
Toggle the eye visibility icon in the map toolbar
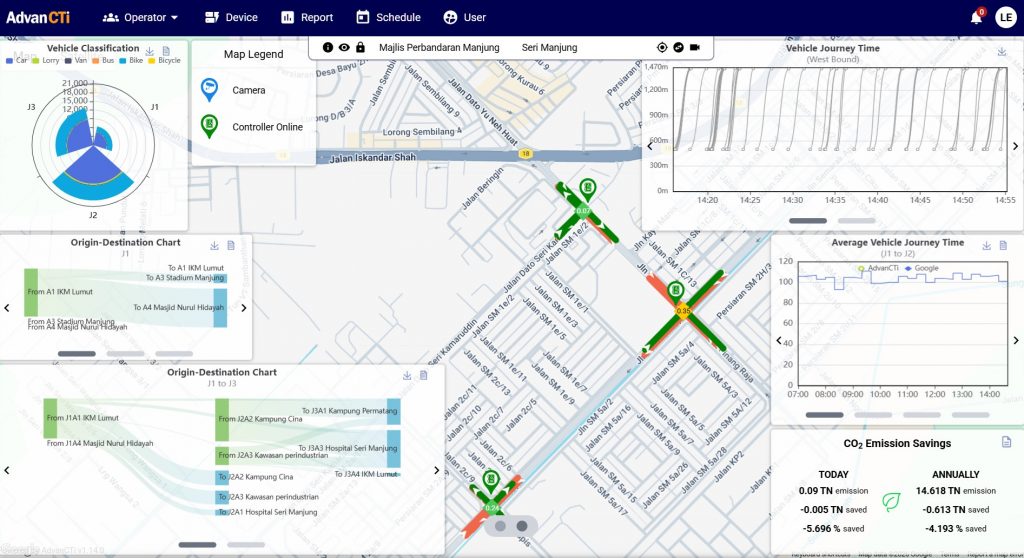pyautogui.click(x=344, y=47)
